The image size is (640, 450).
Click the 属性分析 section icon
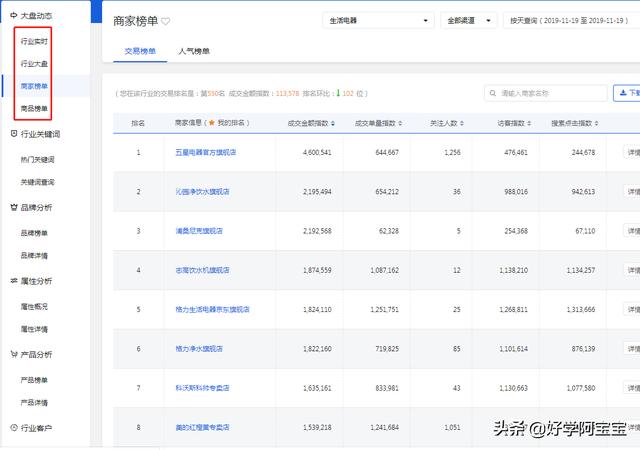point(14,281)
